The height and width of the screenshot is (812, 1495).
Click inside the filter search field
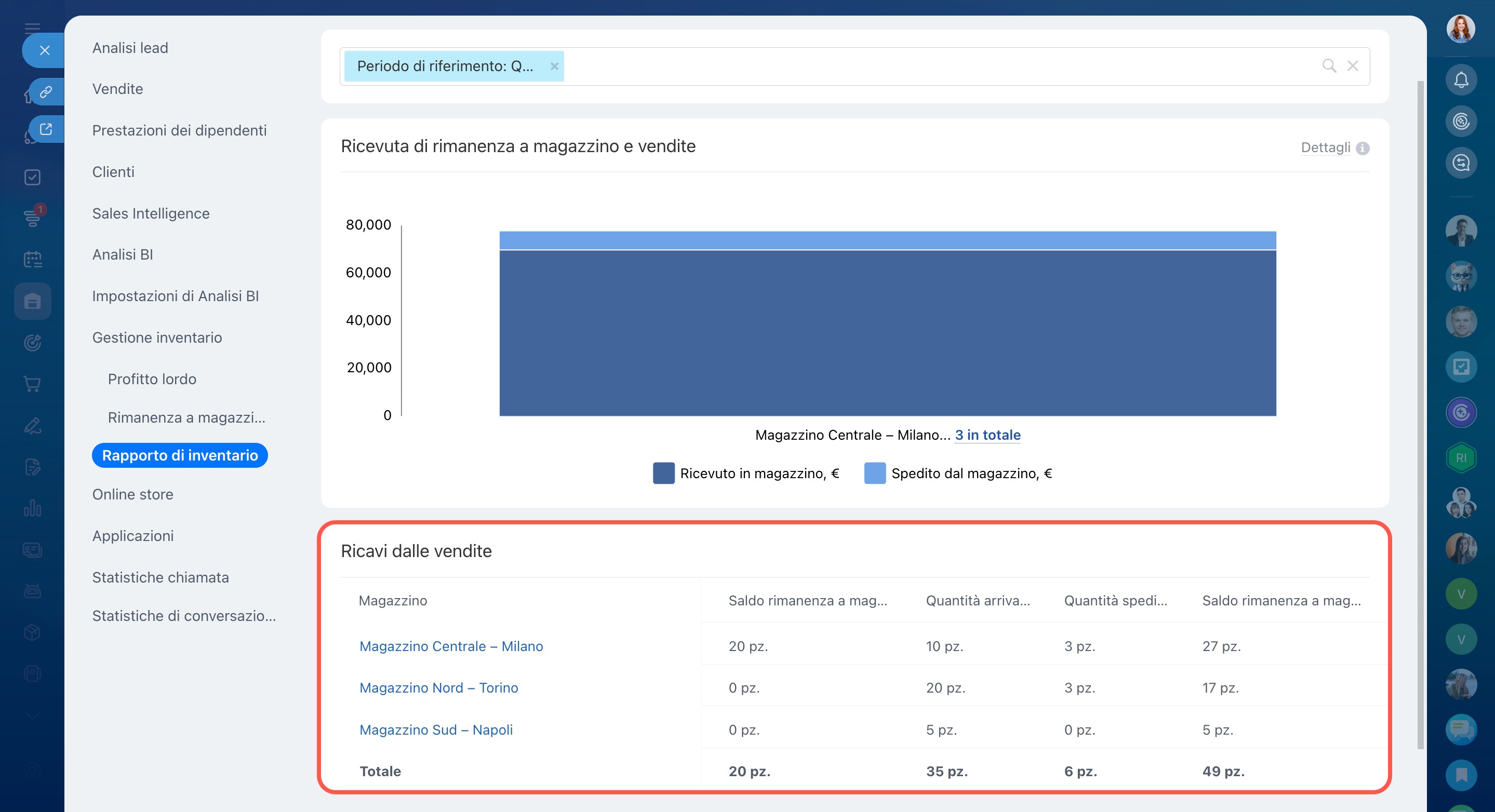929,66
